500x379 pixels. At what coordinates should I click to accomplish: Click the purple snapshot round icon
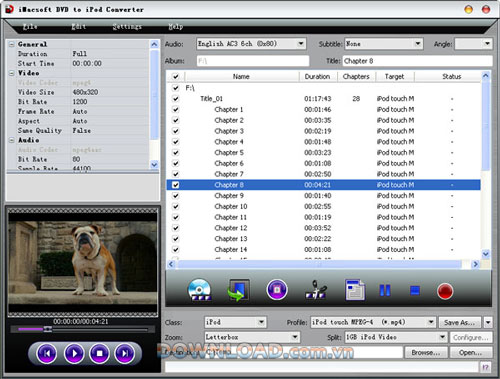[277, 289]
